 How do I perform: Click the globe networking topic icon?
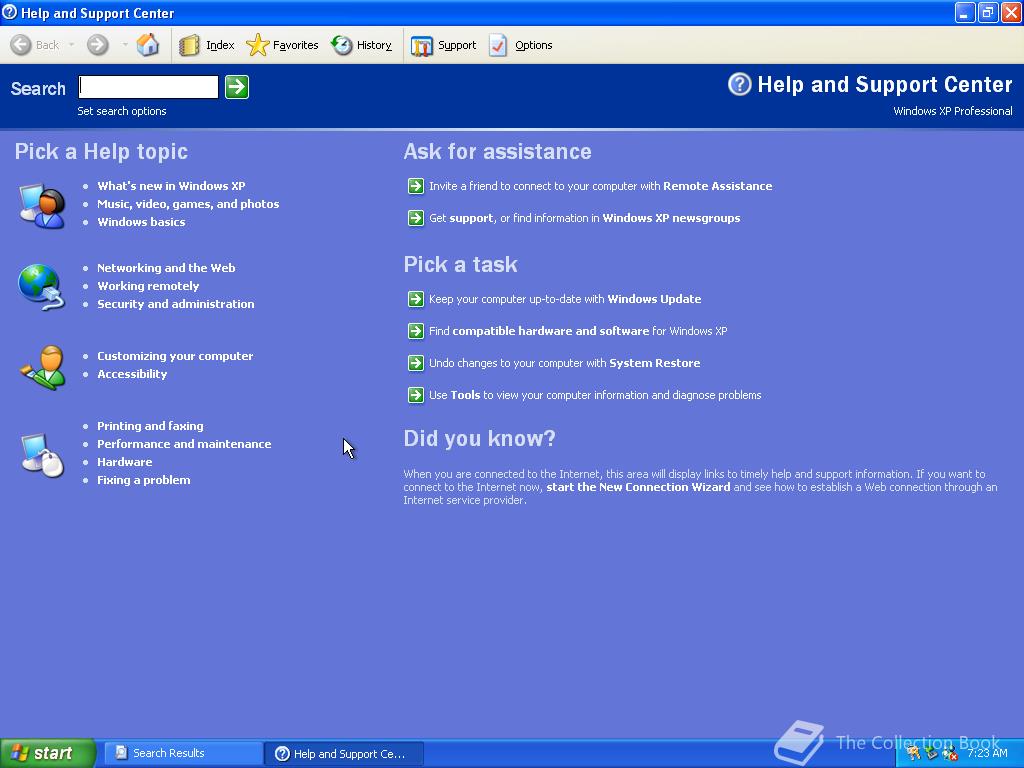(x=41, y=287)
